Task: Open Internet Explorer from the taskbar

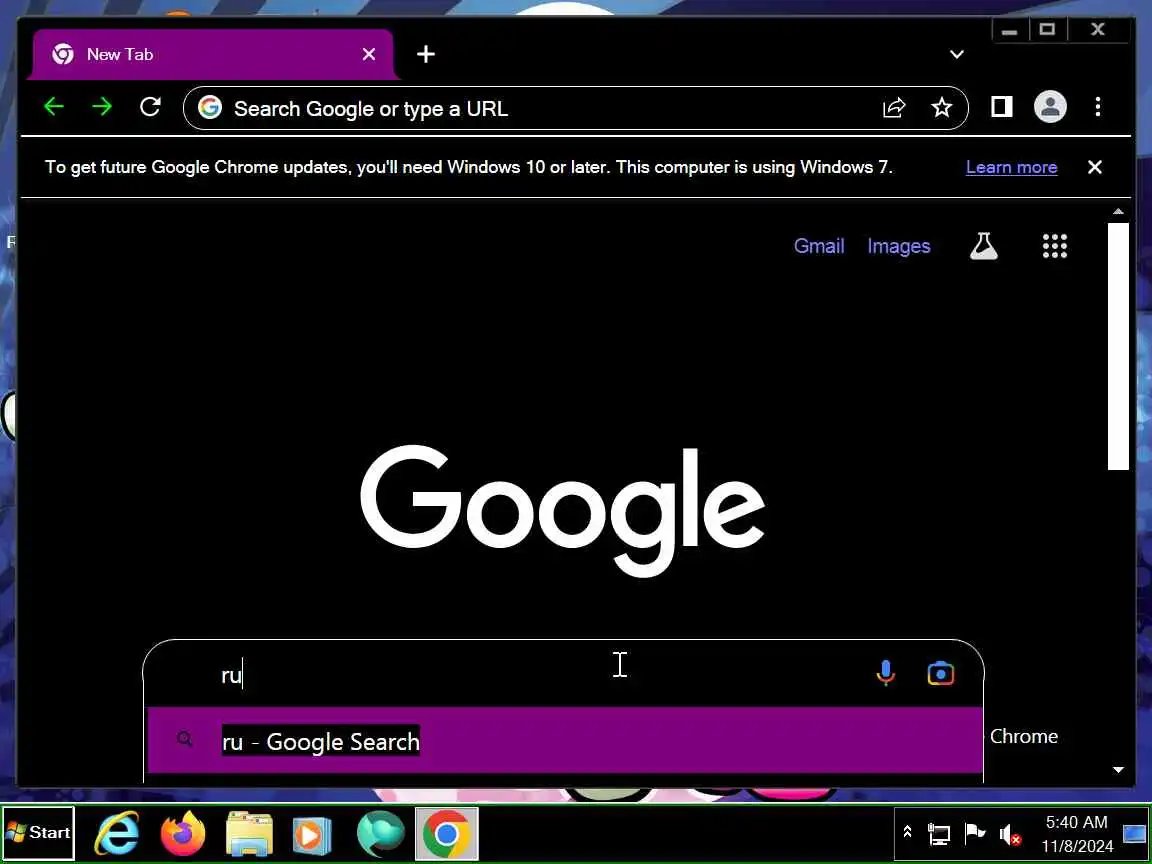Action: [117, 834]
